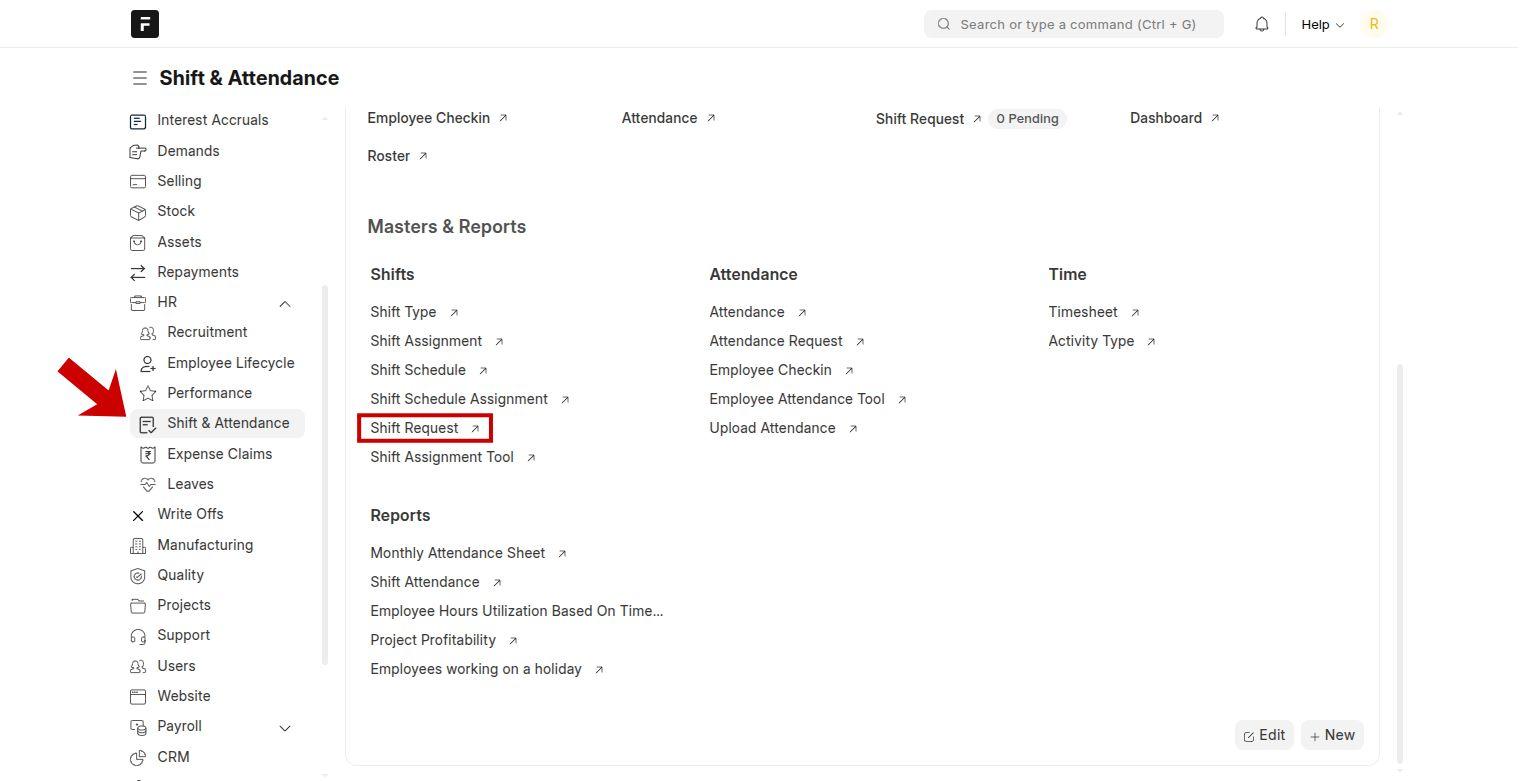Click the New button
The width and height of the screenshot is (1522, 781).
click(1332, 735)
